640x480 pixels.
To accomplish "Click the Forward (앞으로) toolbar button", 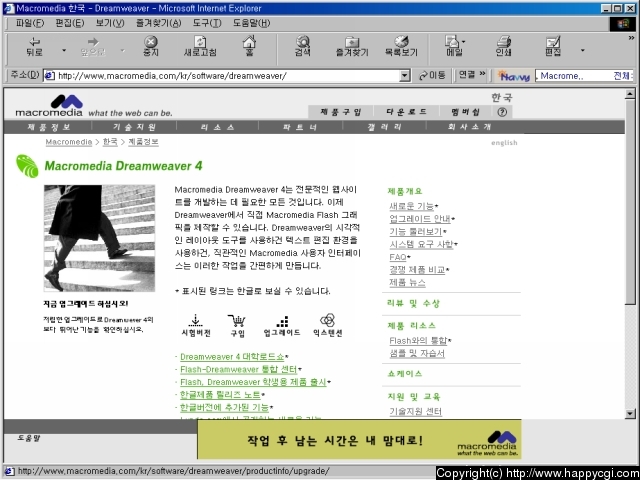I will 93,46.
